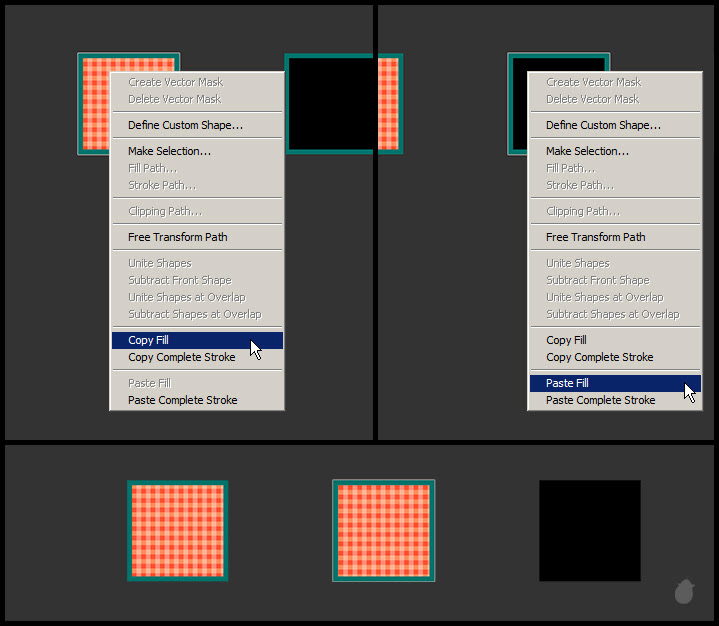The height and width of the screenshot is (626, 719).
Task: Click Unite Shapes in left menu
Action: [197, 263]
